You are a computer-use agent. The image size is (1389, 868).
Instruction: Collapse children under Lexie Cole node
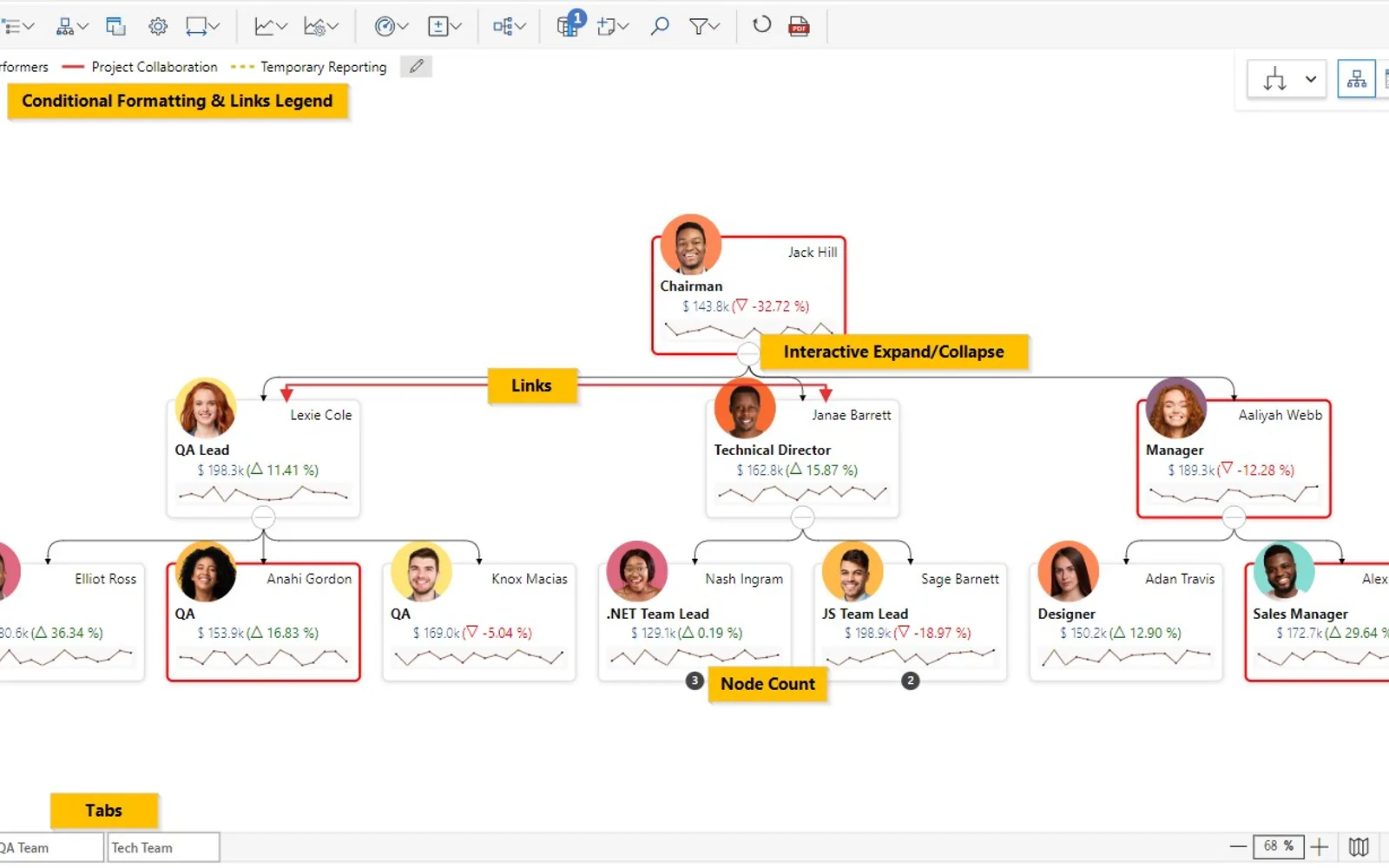[263, 517]
